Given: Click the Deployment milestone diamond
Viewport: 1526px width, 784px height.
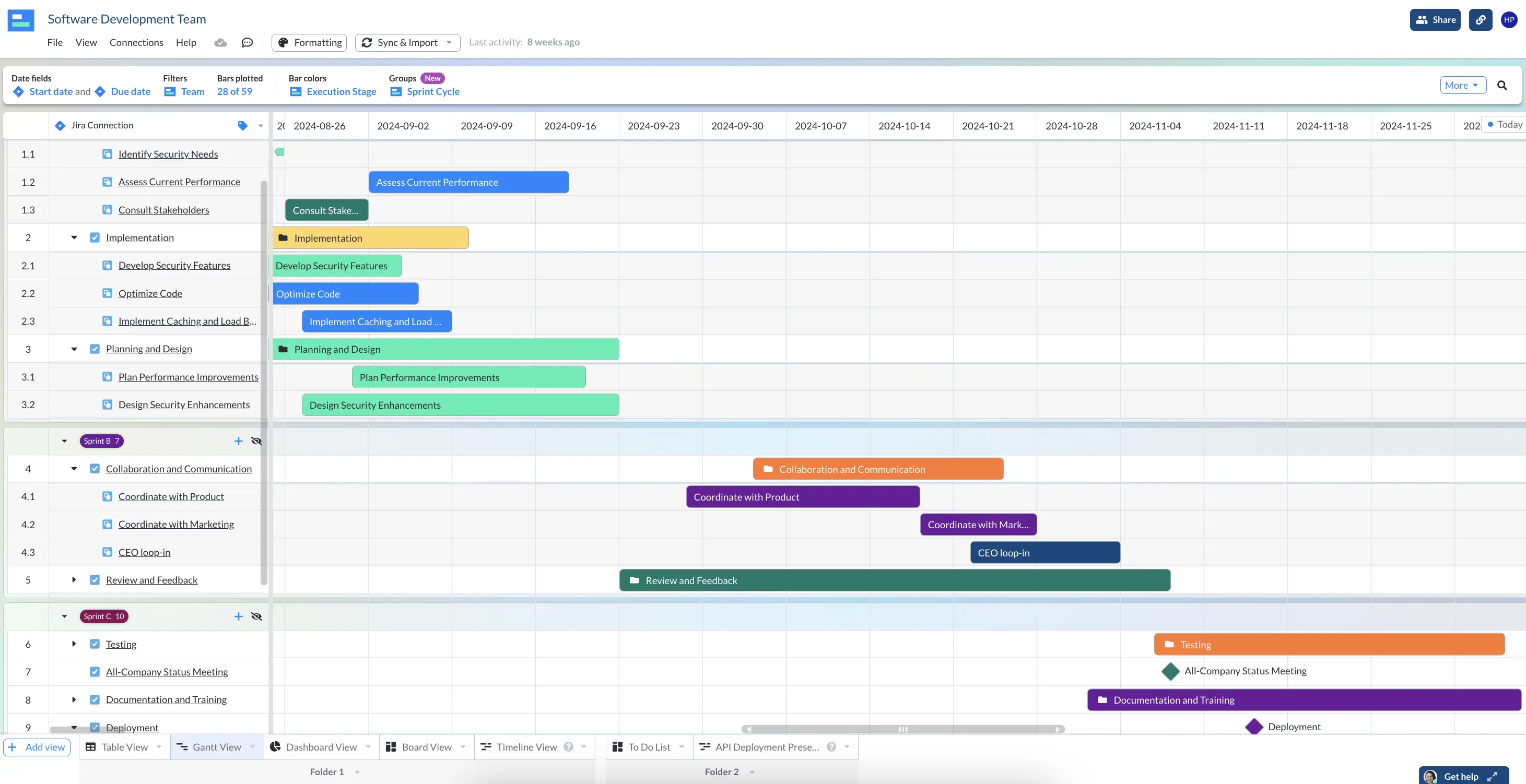Looking at the screenshot, I should click(1254, 727).
